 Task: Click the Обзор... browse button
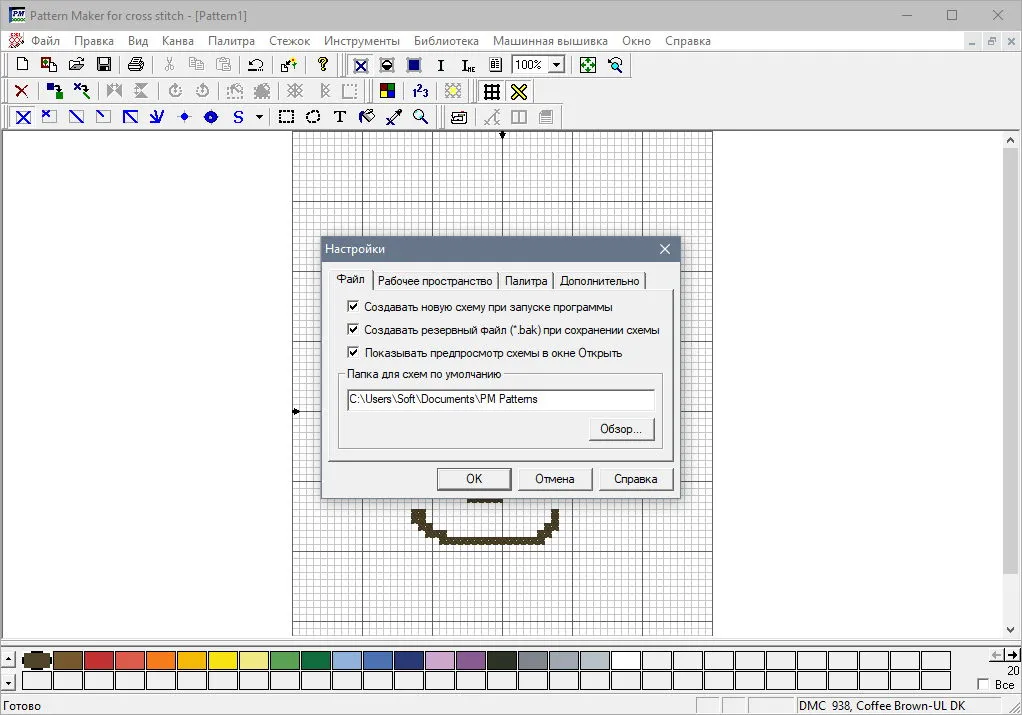(x=621, y=429)
